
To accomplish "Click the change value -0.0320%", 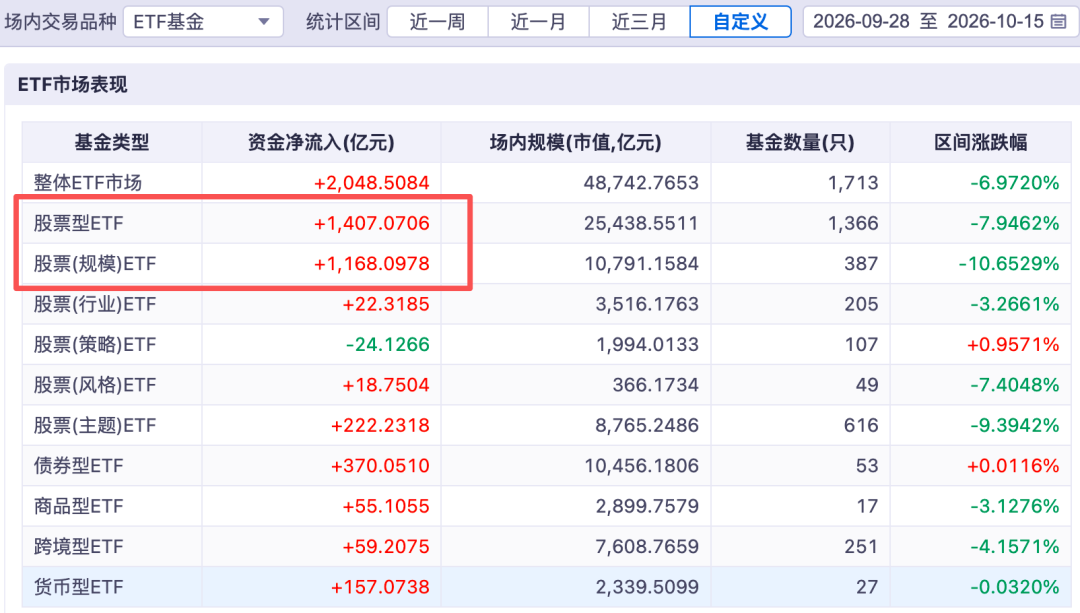I will click(x=1015, y=588).
